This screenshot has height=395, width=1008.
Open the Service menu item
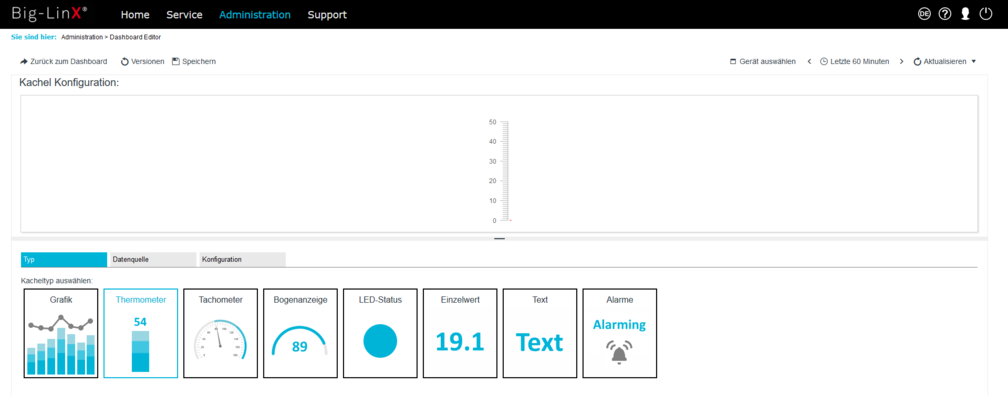click(x=184, y=15)
